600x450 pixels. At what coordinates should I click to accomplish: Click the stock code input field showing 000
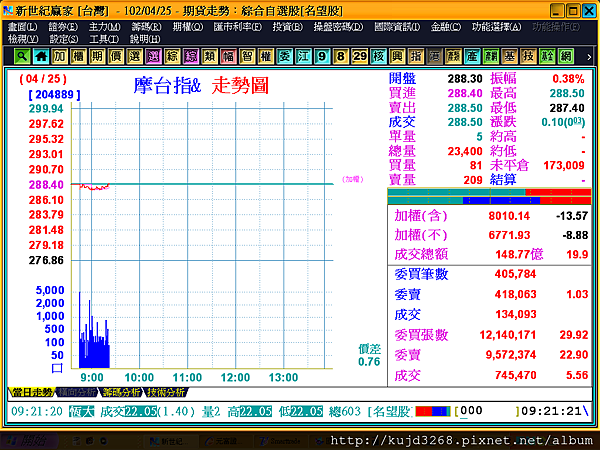coord(487,411)
